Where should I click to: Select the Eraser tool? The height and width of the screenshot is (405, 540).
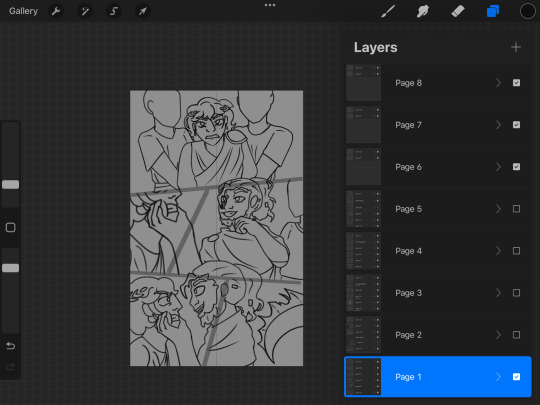click(x=458, y=11)
